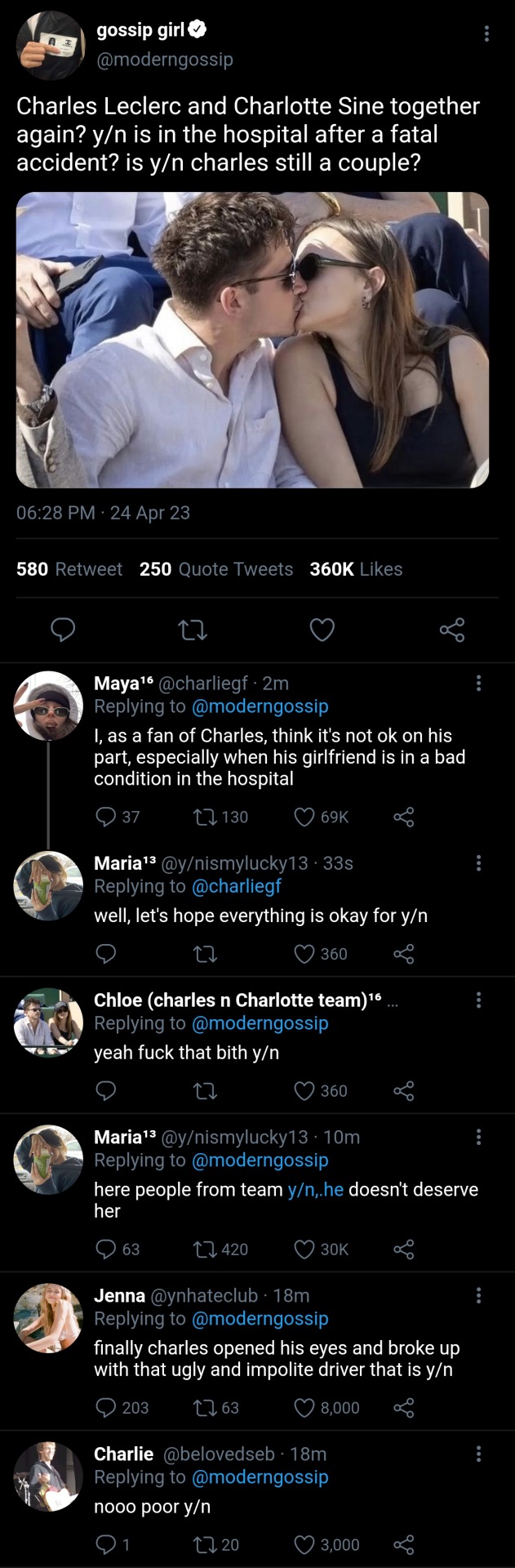The width and height of the screenshot is (515, 1568).
Task: Open the kissing couple photo
Action: coord(252,340)
